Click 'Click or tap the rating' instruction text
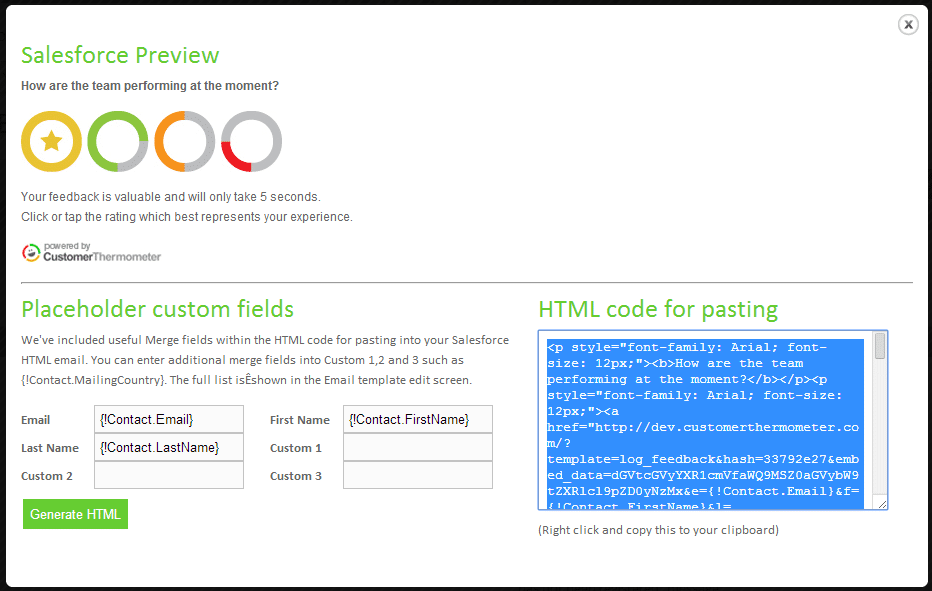 pos(187,217)
